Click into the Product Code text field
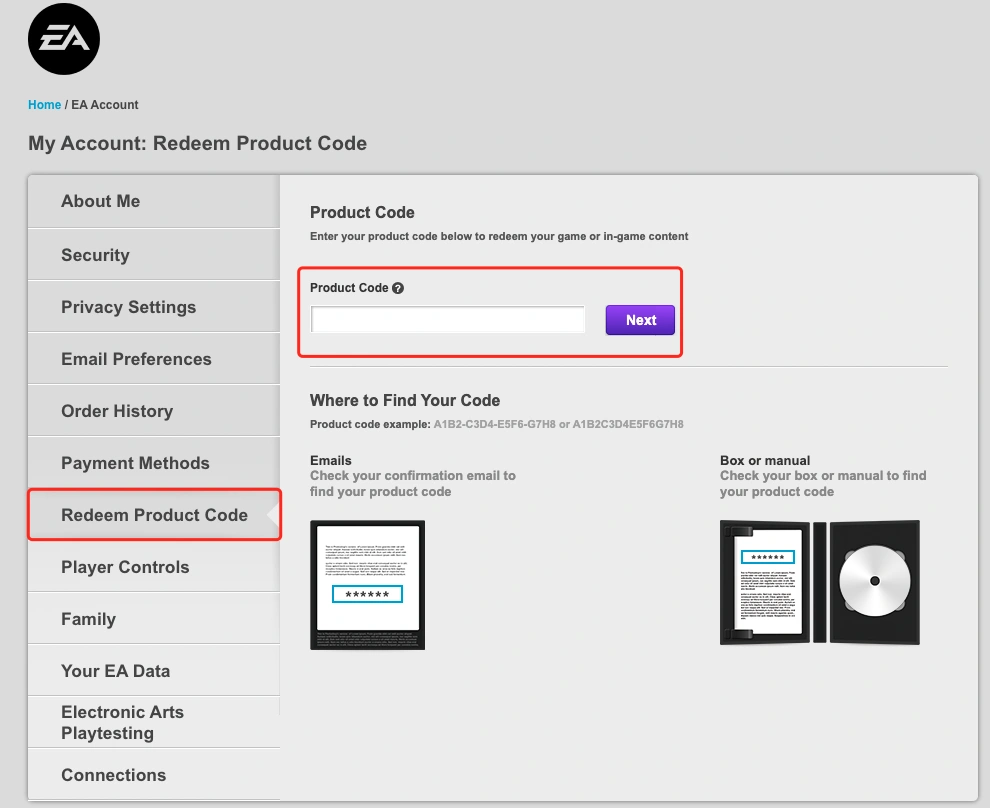990x808 pixels. [448, 320]
